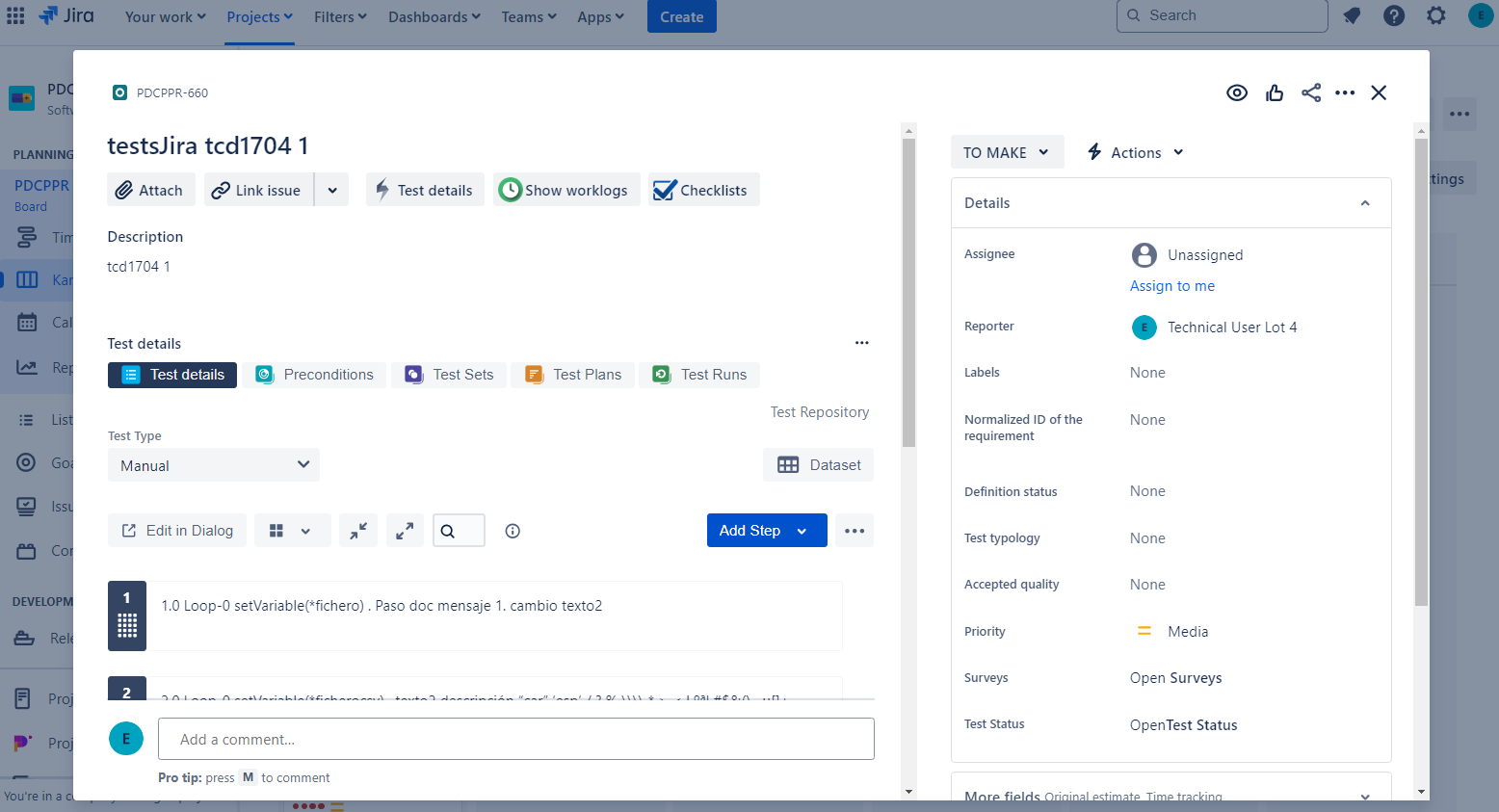Vote for this issue with thumbs-up icon

pyautogui.click(x=1275, y=92)
